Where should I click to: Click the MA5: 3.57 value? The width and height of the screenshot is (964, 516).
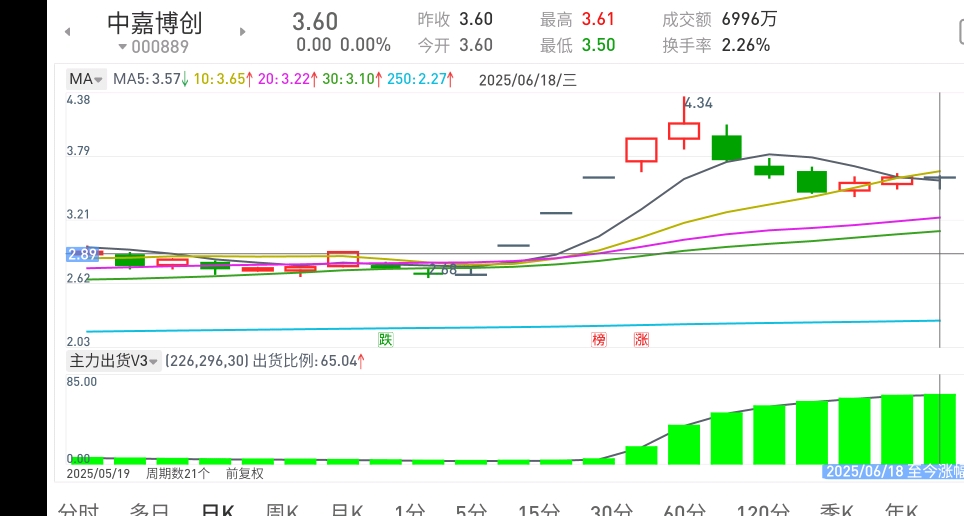151,79
